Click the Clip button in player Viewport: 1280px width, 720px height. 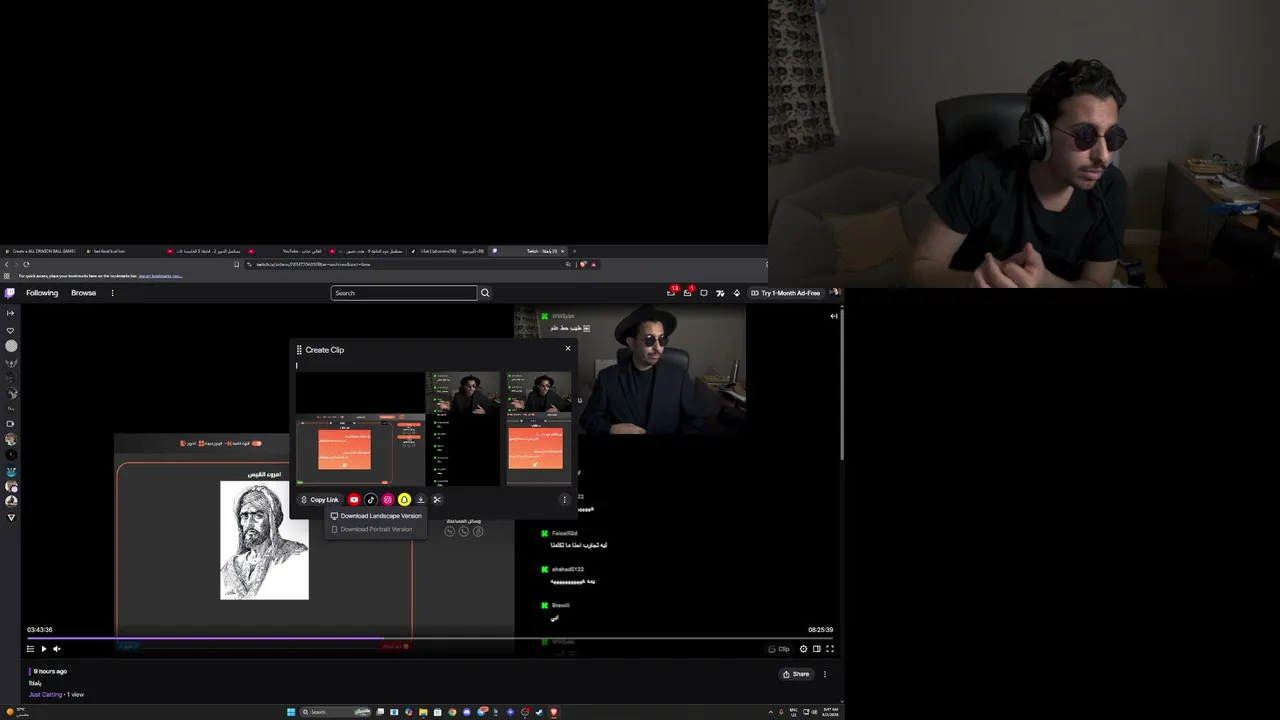tap(778, 649)
